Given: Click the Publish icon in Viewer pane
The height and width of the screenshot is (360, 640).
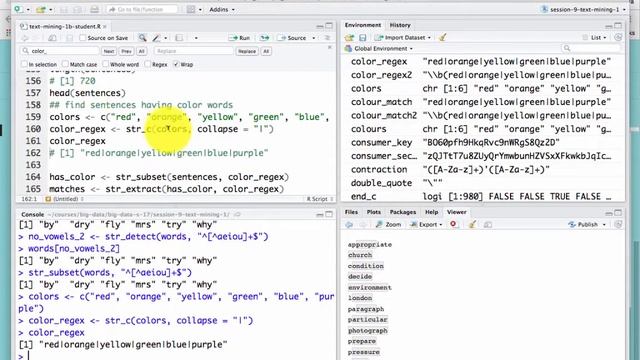Looking at the screenshot, I should point(572,224).
